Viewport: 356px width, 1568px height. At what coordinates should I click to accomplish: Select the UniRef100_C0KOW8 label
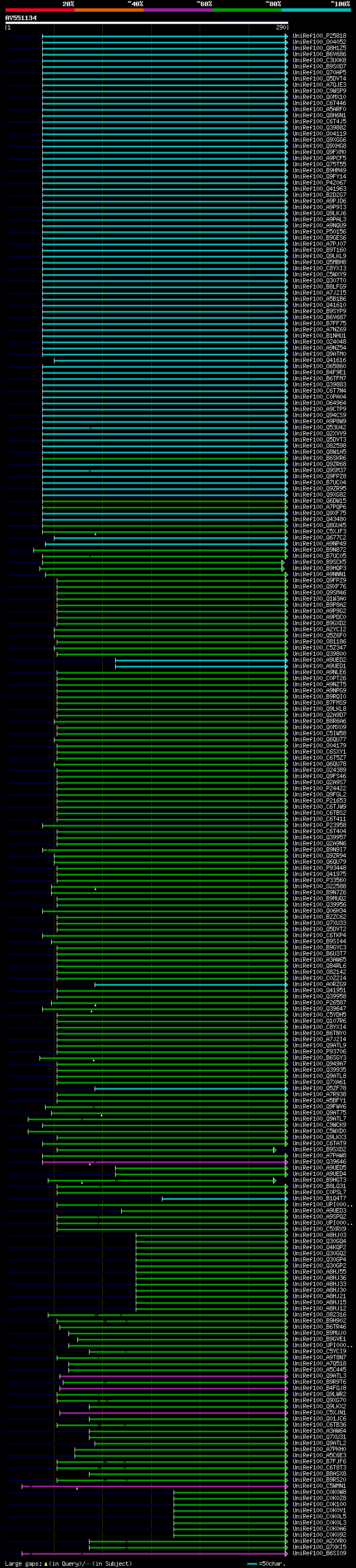319,1492
